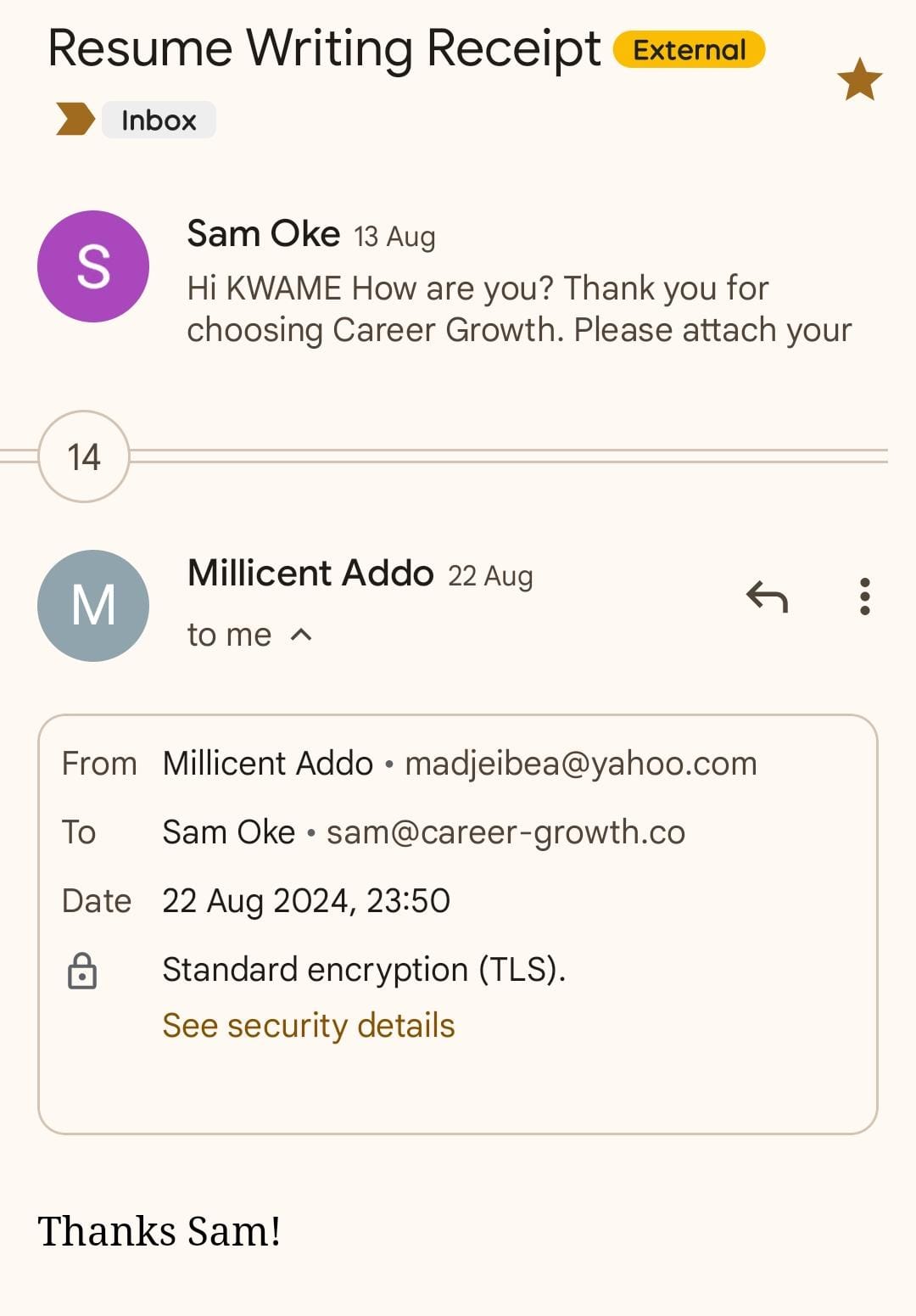Expand Sam Oke's collapsed message snippet
The height and width of the screenshot is (1316, 916).
click(518, 309)
